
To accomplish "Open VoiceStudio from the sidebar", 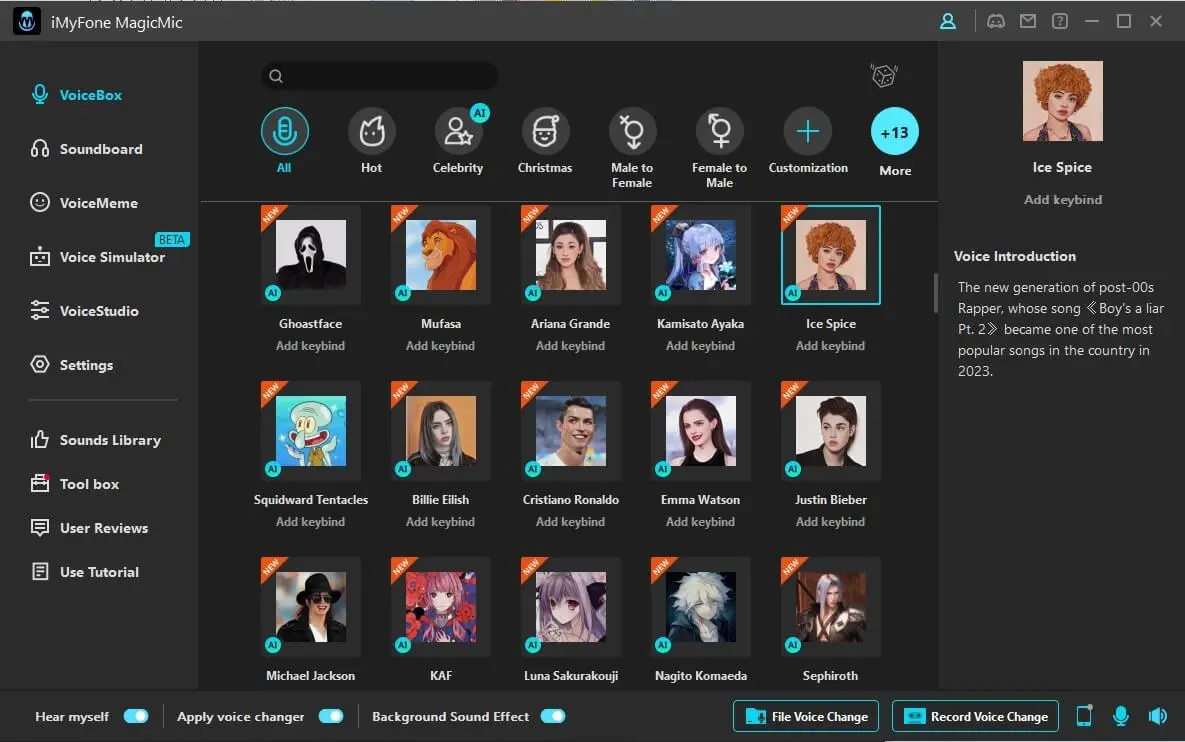I will tap(84, 311).
